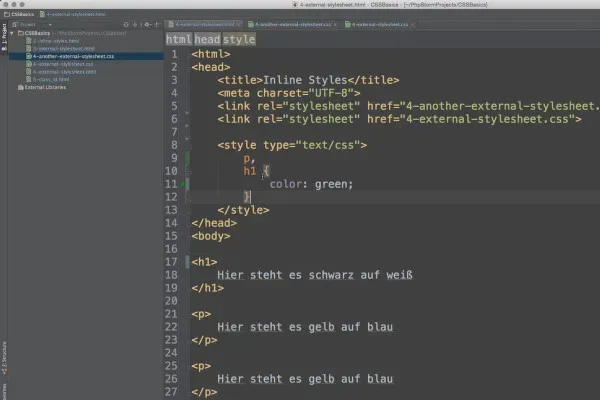The width and height of the screenshot is (600, 400).
Task: Collapse the CSSBasics project root node
Action: [x=12, y=33]
